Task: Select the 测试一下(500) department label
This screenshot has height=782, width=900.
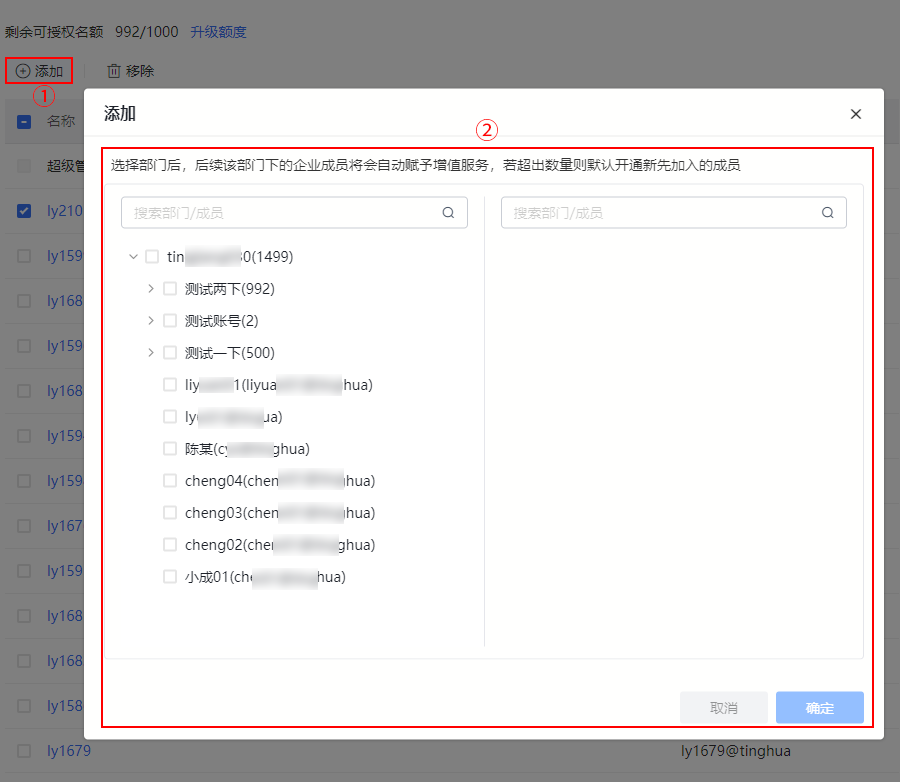Action: click(230, 353)
